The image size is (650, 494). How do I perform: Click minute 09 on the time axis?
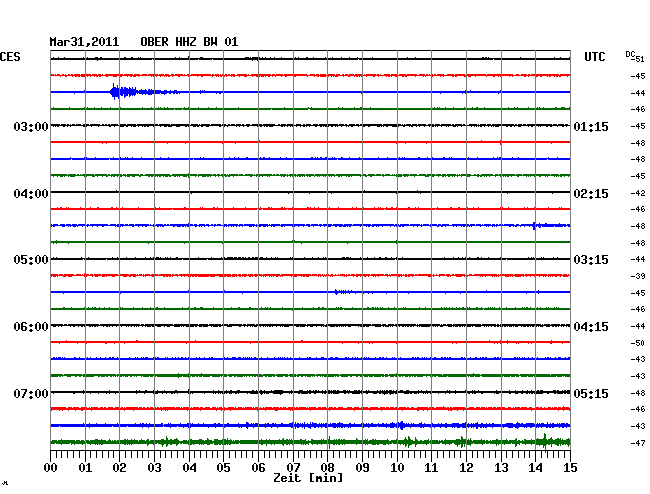(362, 467)
